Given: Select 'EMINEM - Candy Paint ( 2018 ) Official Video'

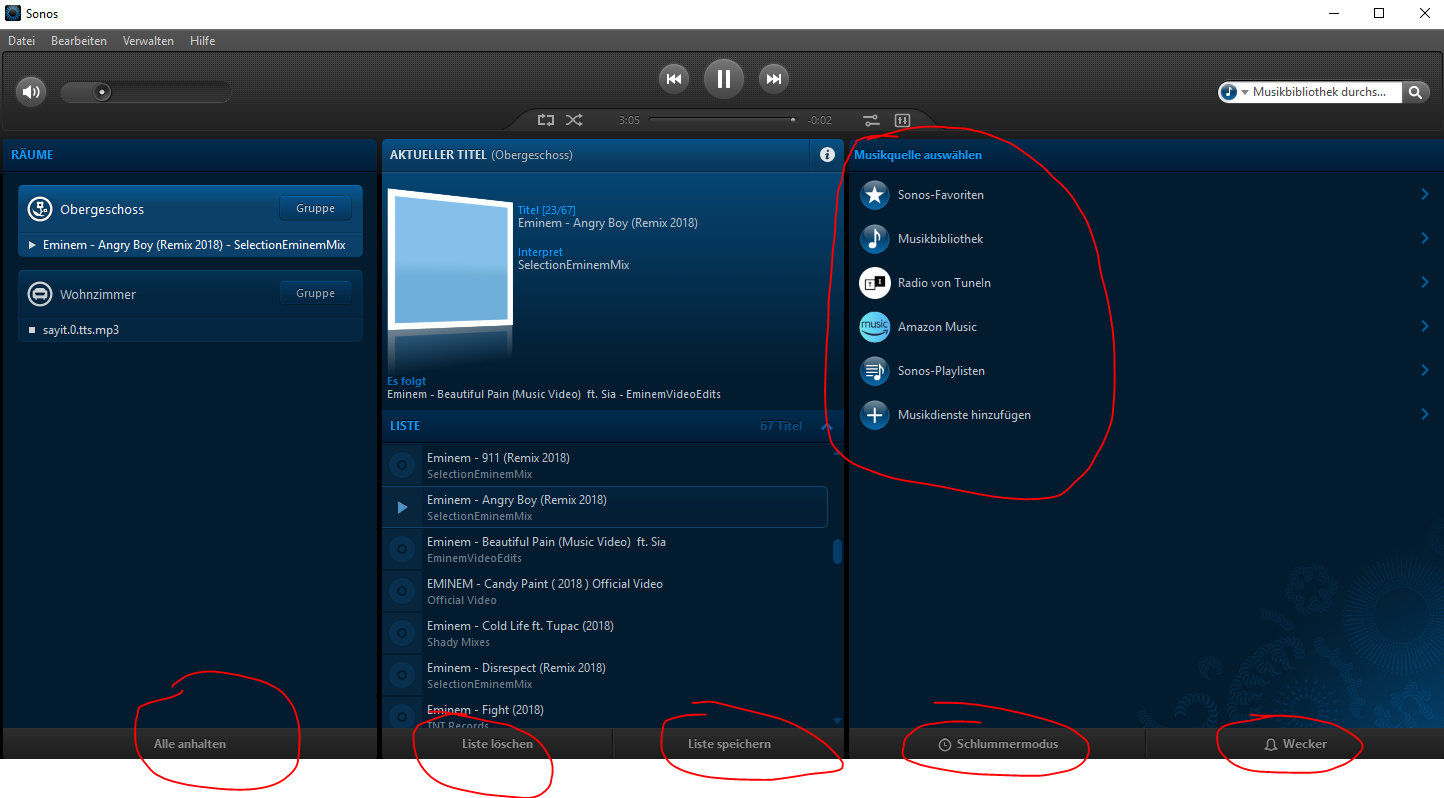Looking at the screenshot, I should pyautogui.click(x=604, y=592).
